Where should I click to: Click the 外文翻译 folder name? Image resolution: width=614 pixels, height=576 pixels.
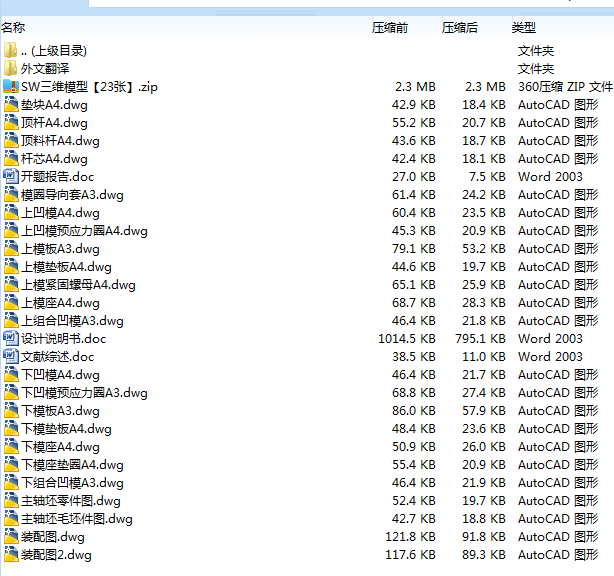pyautogui.click(x=45, y=69)
